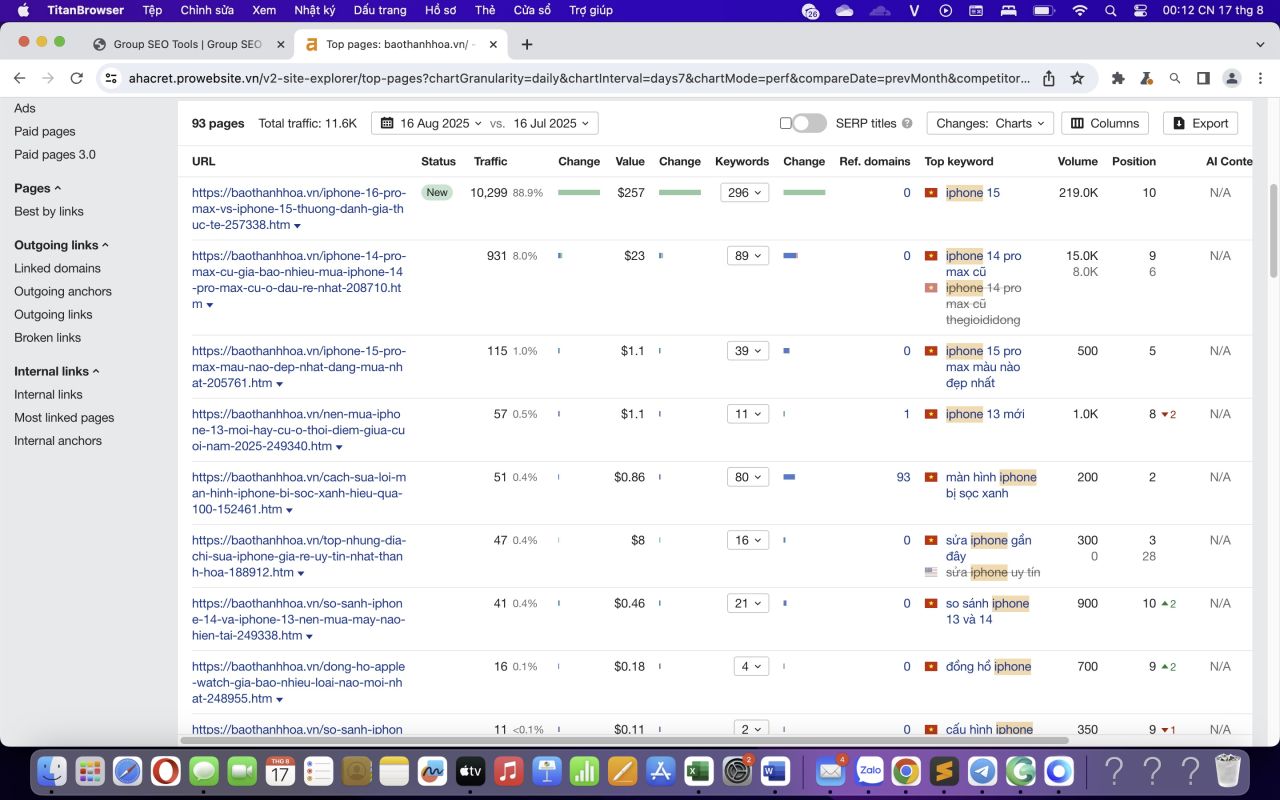The width and height of the screenshot is (1280, 800).
Task: Click the horizontal scrollbar under the table
Action: 624,740
